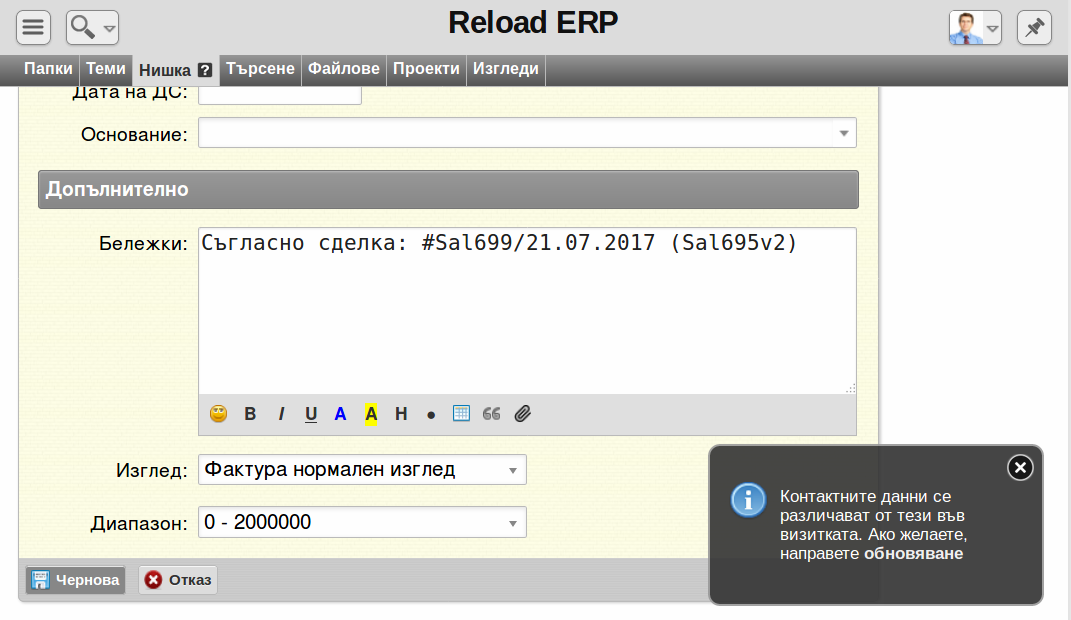Screen dimensions: 1071x620
Task: Open the hamburger main menu
Action: (x=33, y=28)
